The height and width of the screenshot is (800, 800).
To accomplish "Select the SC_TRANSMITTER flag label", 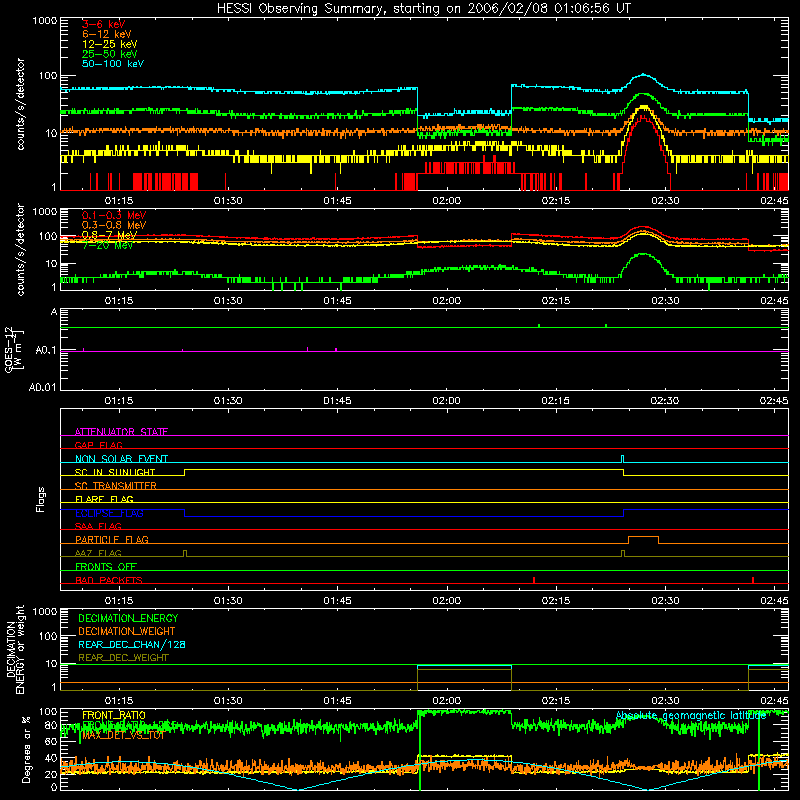I will point(116,486).
